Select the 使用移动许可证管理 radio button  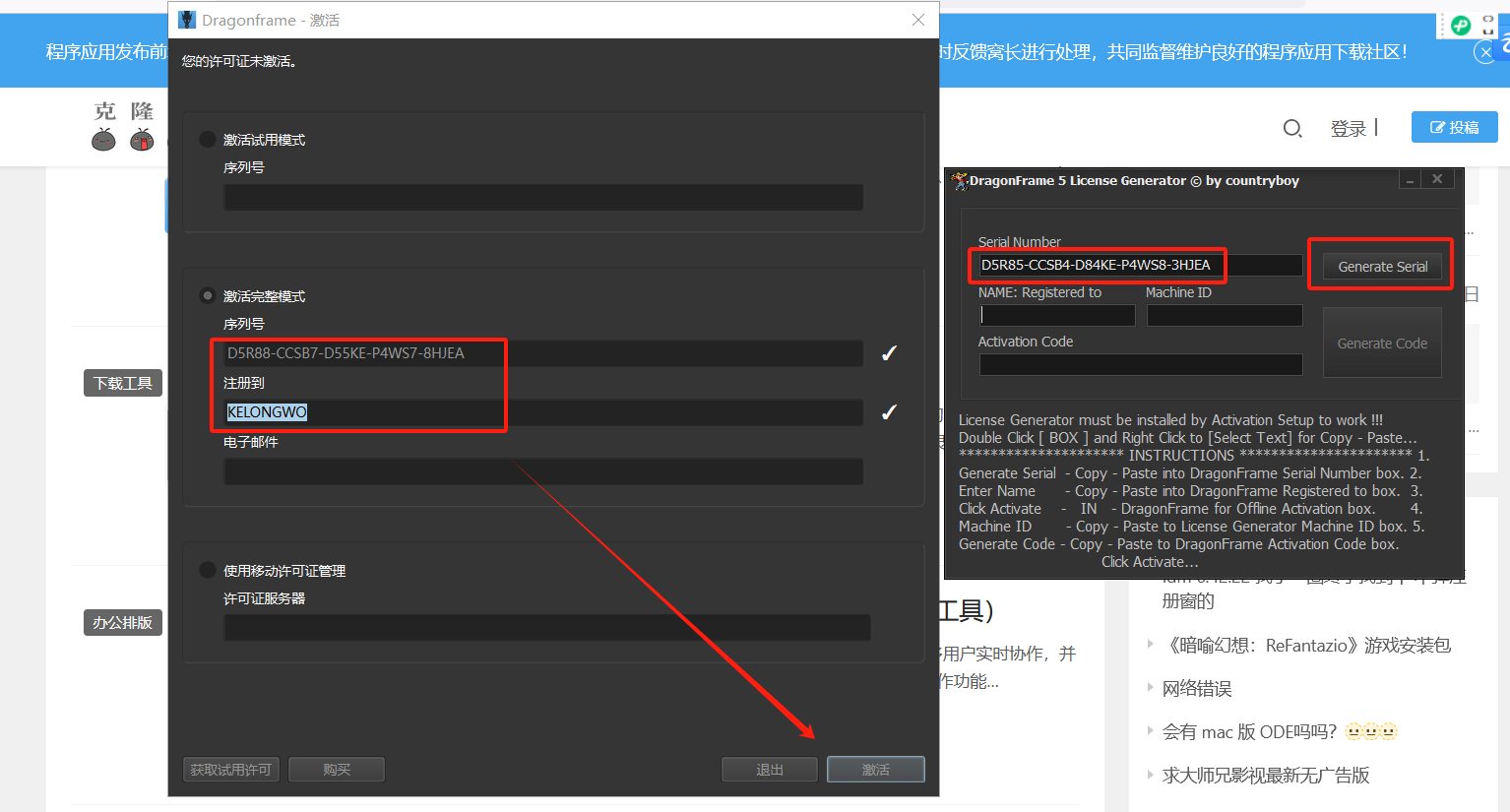pyautogui.click(x=208, y=570)
